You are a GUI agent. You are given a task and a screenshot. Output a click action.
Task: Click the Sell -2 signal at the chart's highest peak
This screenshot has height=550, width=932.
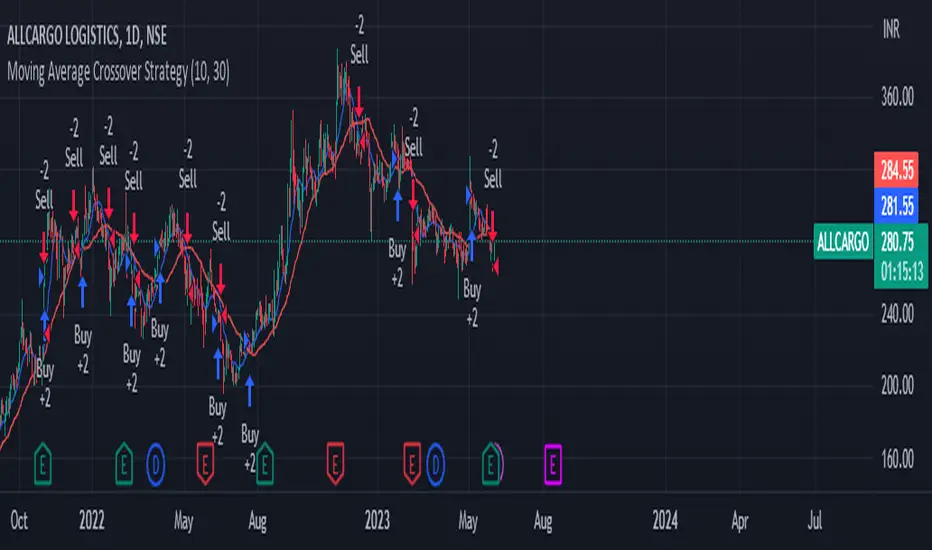click(x=359, y=40)
